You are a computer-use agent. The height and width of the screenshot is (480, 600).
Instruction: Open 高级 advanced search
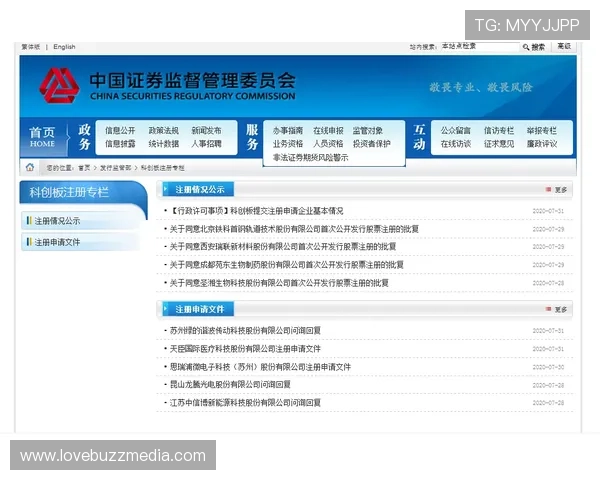pos(564,46)
